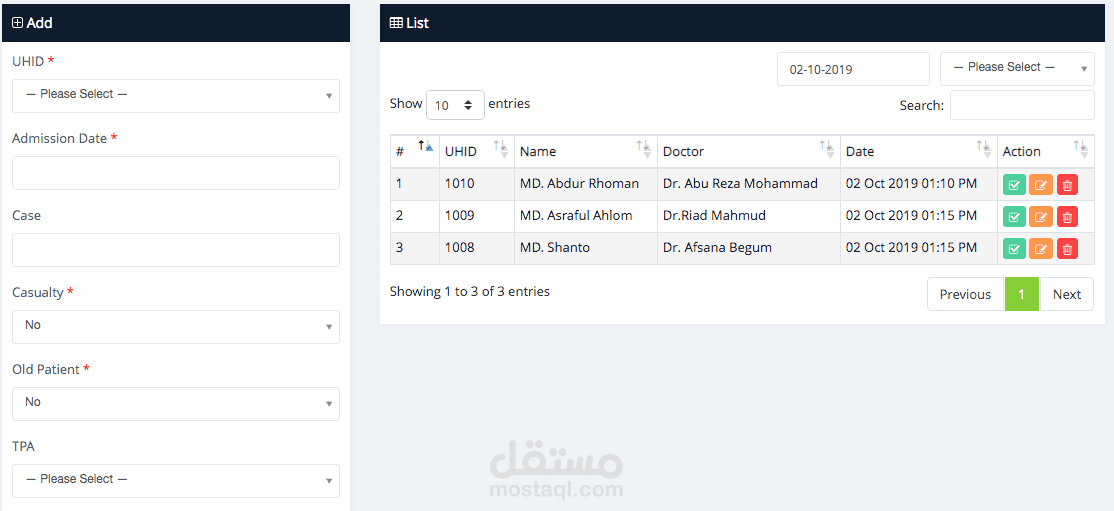This screenshot has width=1114, height=511.
Task: Focus the table Search box
Action: coord(1021,105)
